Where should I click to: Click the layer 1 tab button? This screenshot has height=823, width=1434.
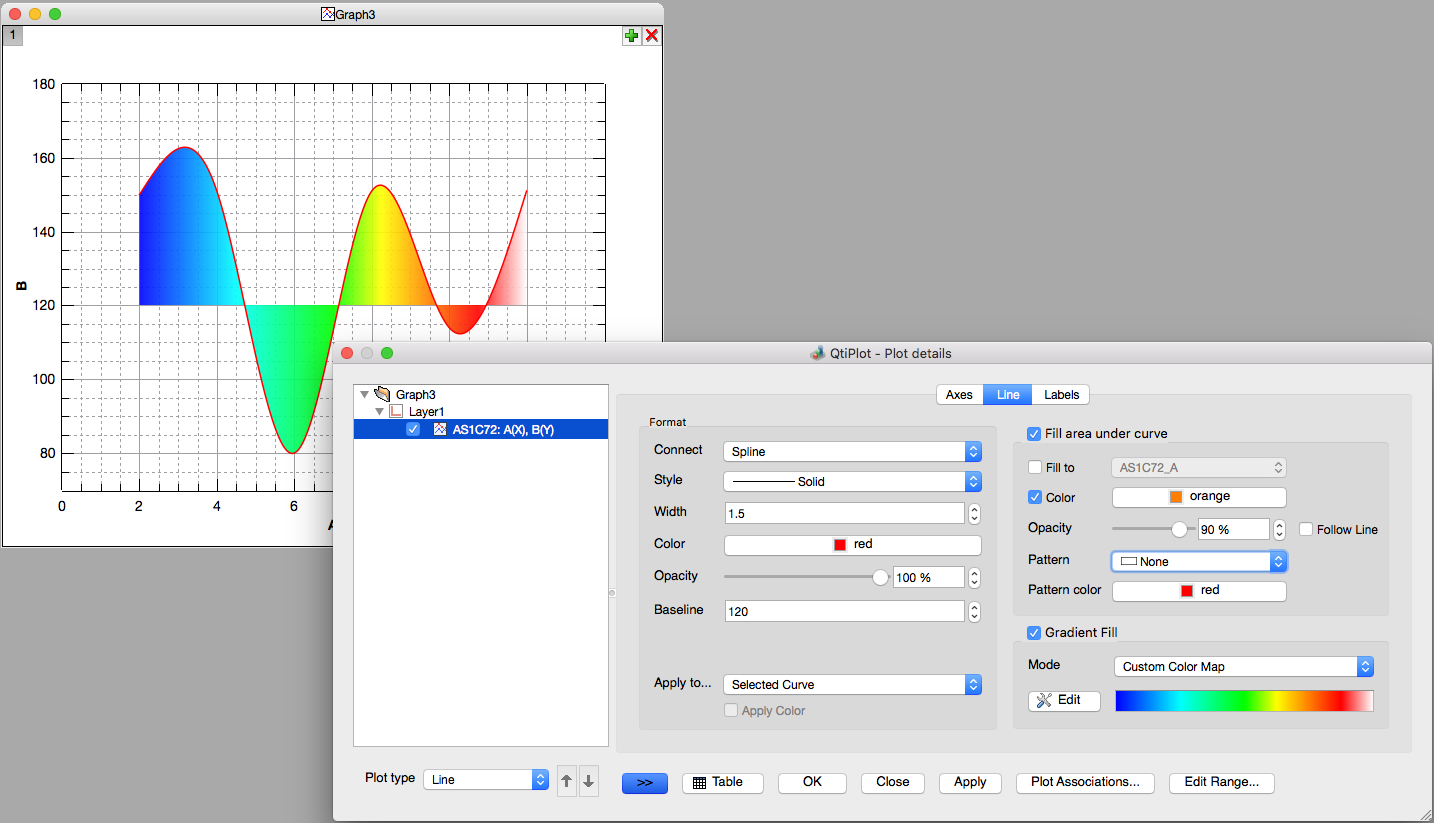tap(12, 36)
